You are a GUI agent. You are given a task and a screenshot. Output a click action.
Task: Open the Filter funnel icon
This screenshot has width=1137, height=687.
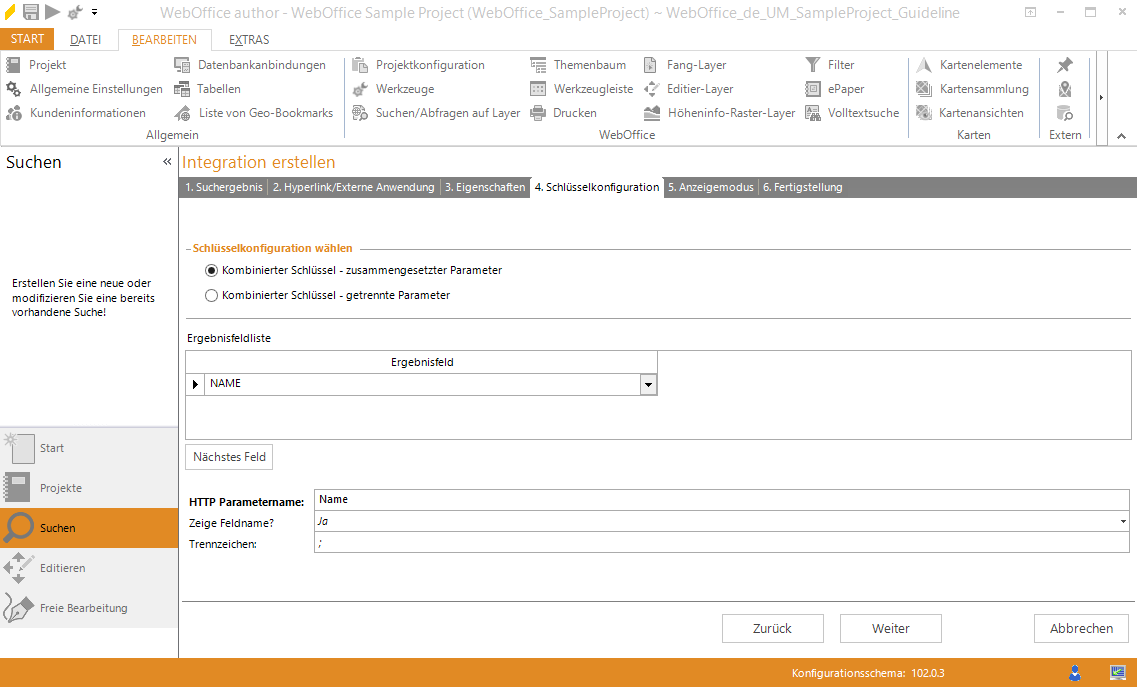(813, 65)
